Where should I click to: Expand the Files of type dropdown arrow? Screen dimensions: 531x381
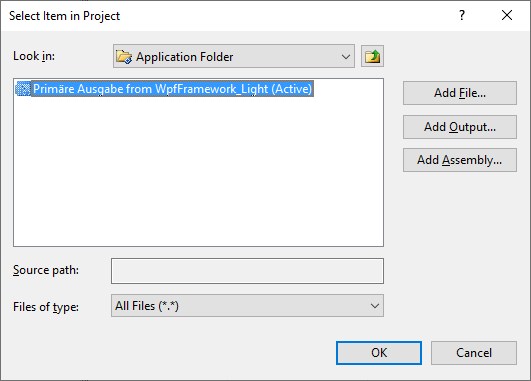coord(375,306)
